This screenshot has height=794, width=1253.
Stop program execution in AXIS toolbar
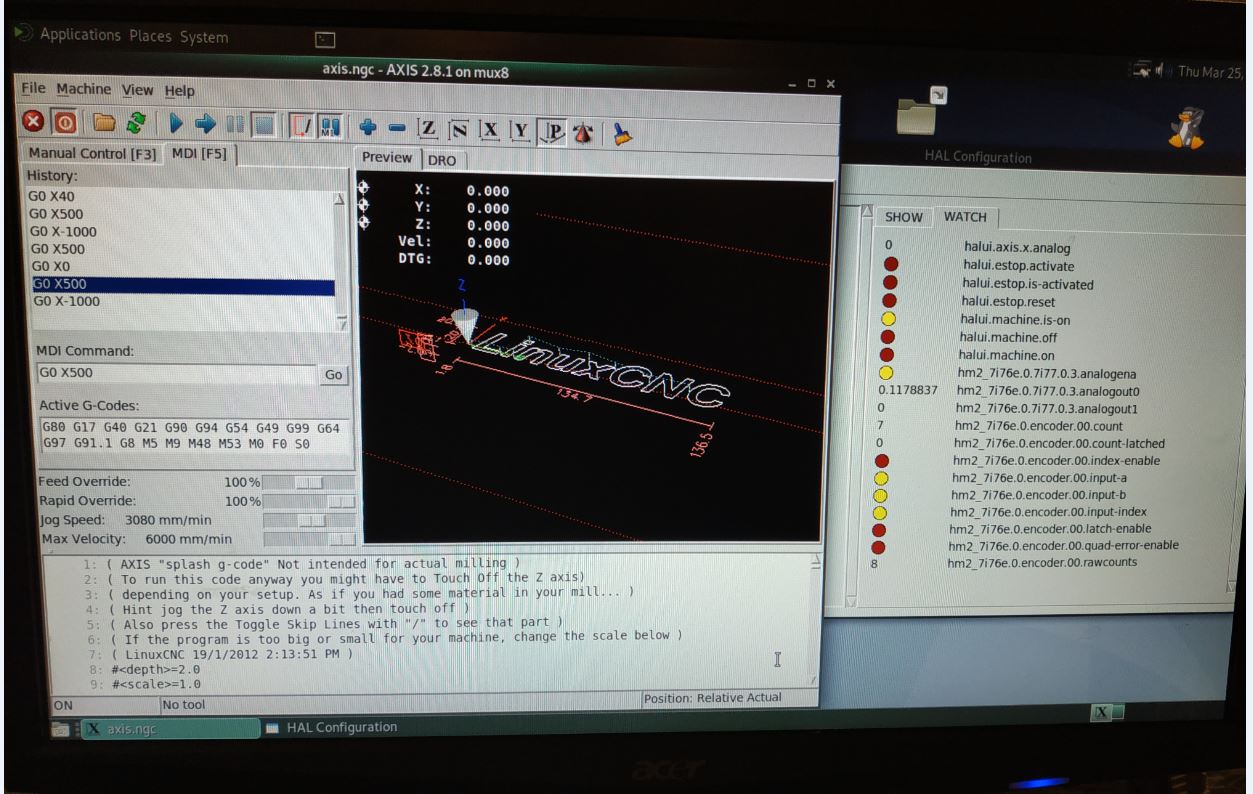pos(262,128)
